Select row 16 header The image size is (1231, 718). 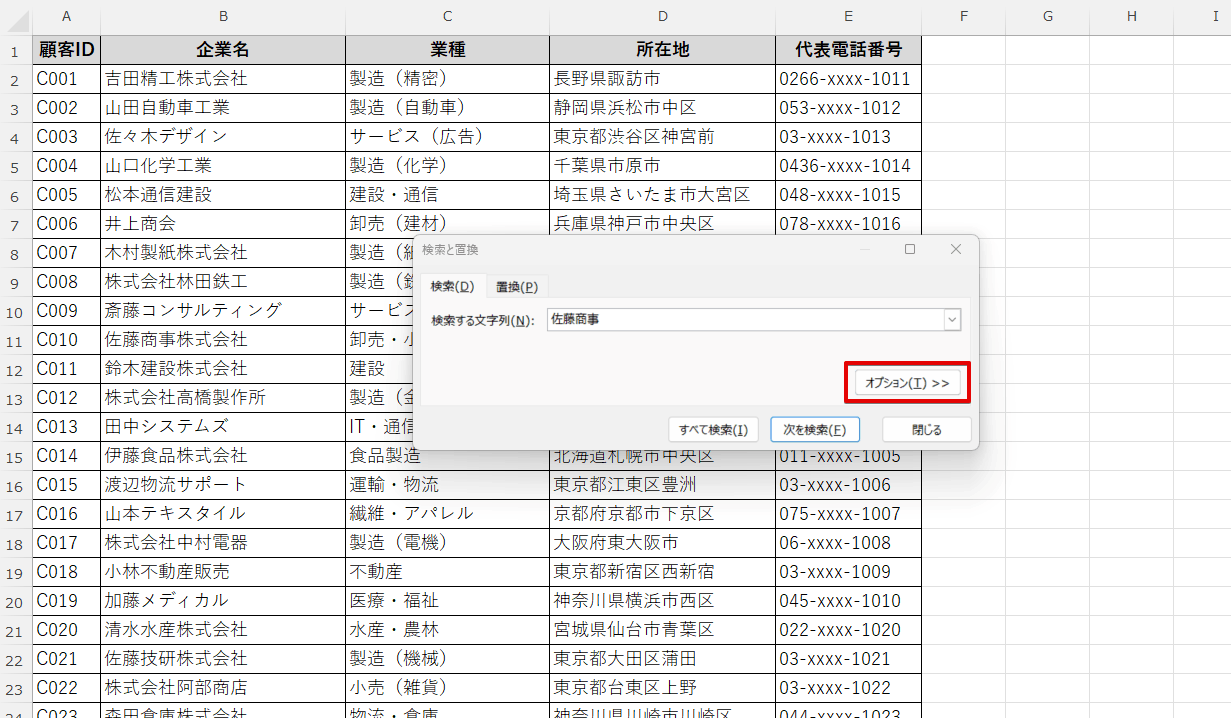coord(15,485)
